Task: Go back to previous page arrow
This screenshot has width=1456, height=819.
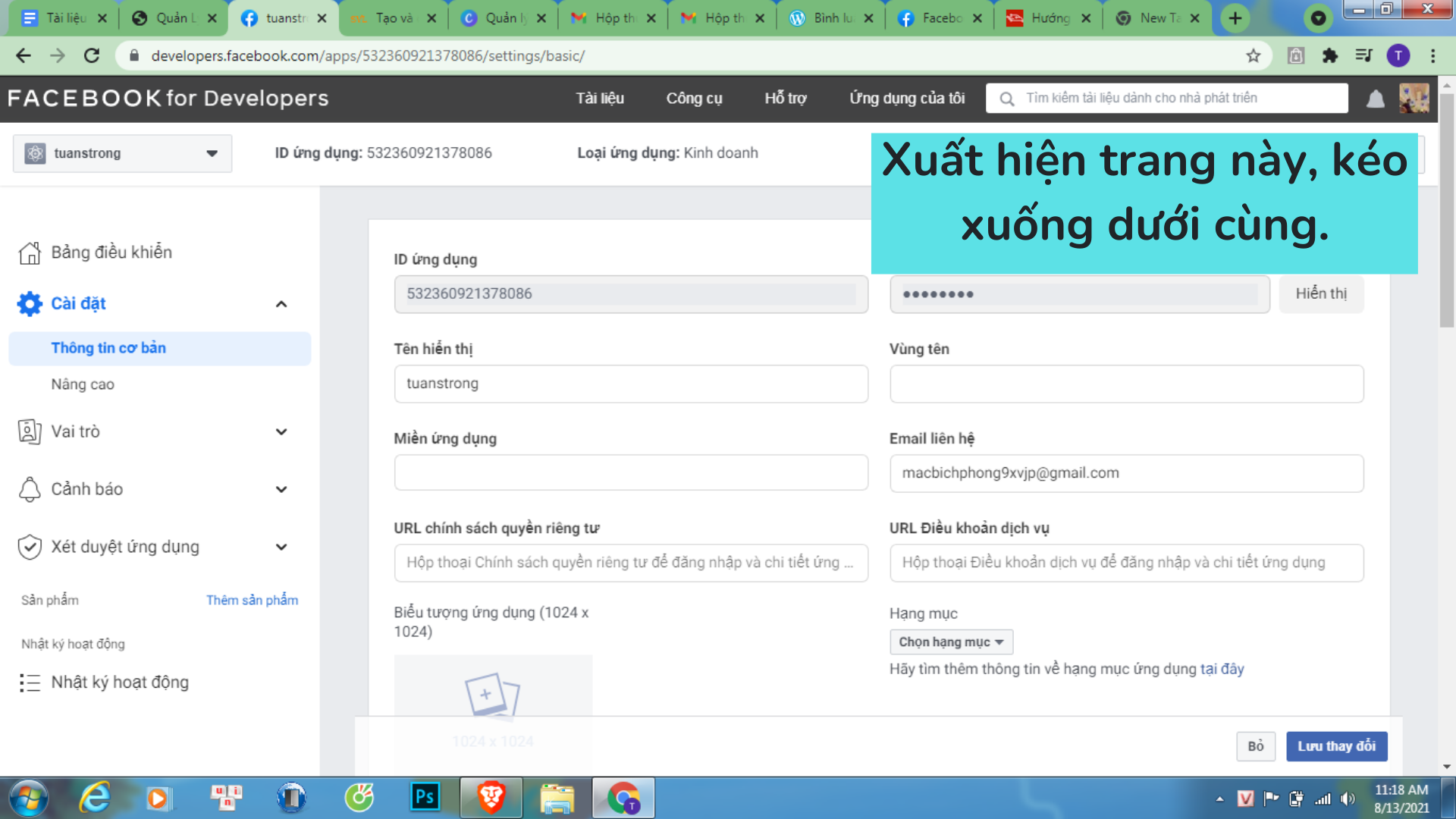Action: point(24,55)
